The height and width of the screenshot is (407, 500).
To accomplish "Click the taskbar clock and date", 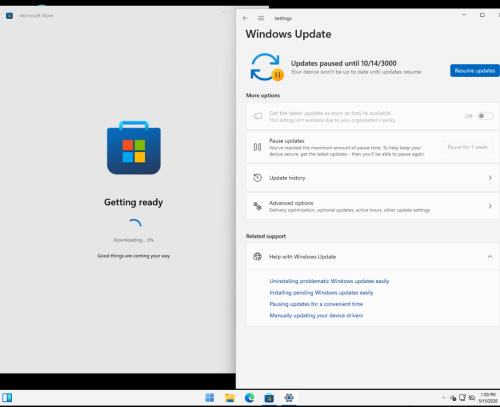I will [x=487, y=398].
